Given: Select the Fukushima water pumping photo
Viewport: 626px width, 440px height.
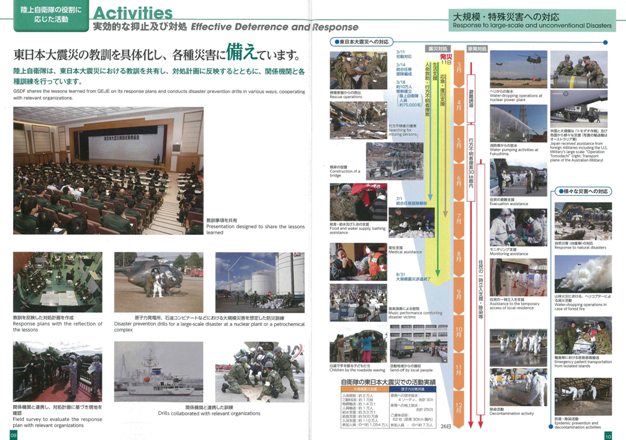Looking at the screenshot, I should click(518, 124).
